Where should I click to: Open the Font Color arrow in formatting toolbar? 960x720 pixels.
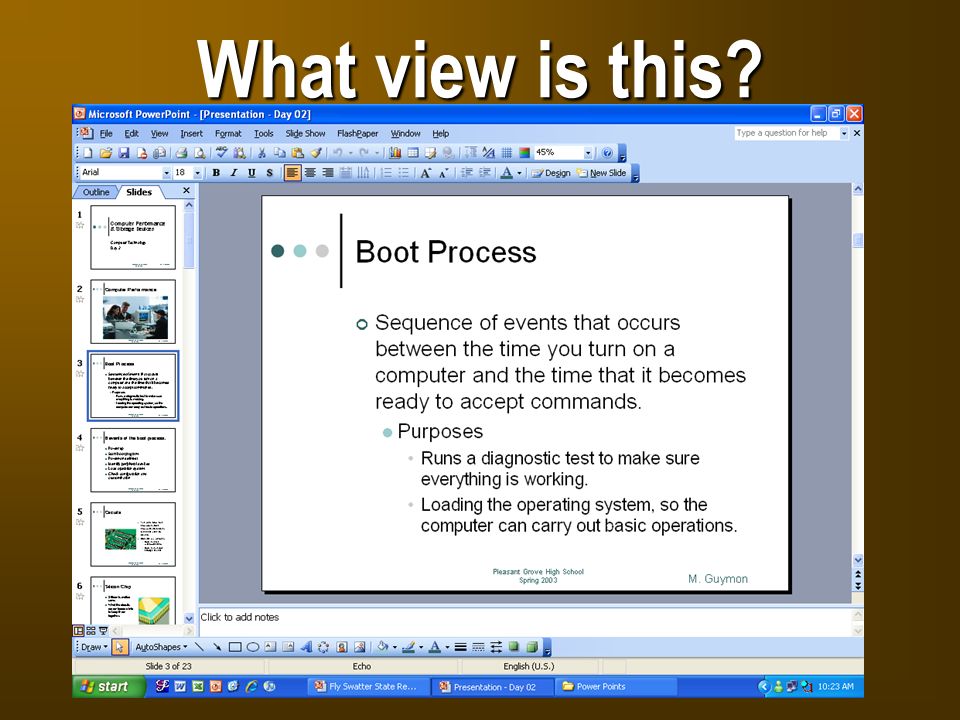click(519, 173)
